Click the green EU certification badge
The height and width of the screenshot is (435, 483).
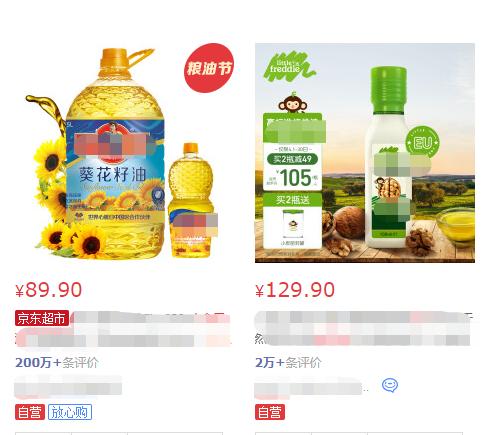click(x=422, y=142)
